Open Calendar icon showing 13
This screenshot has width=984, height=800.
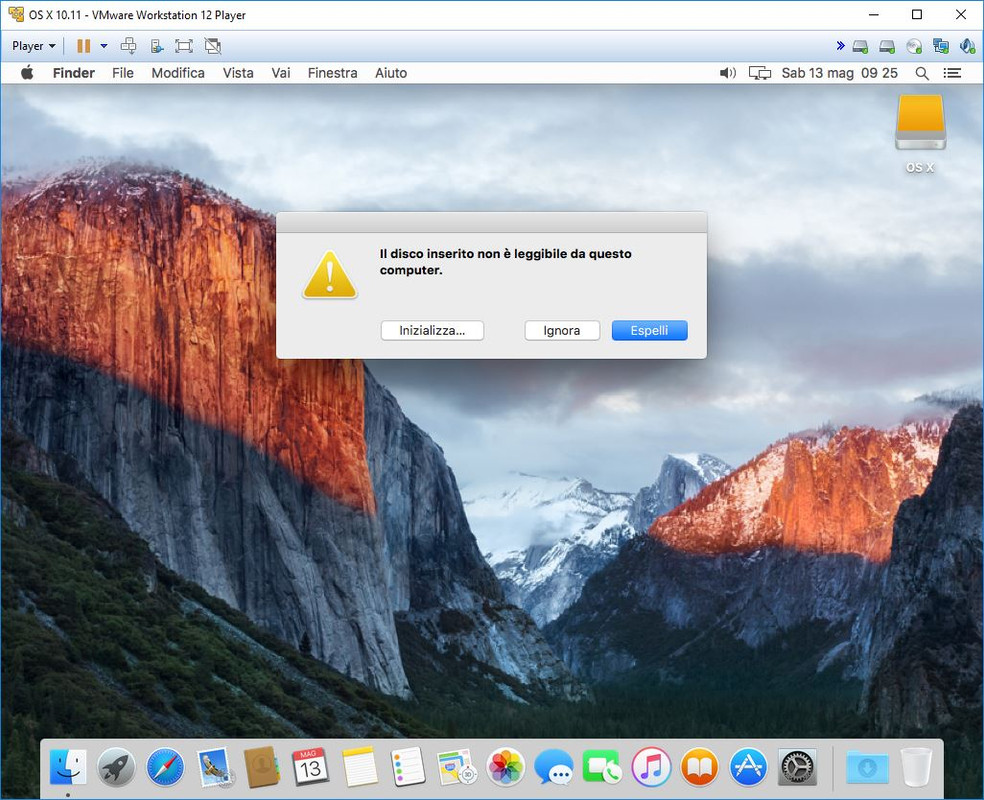pyautogui.click(x=311, y=766)
